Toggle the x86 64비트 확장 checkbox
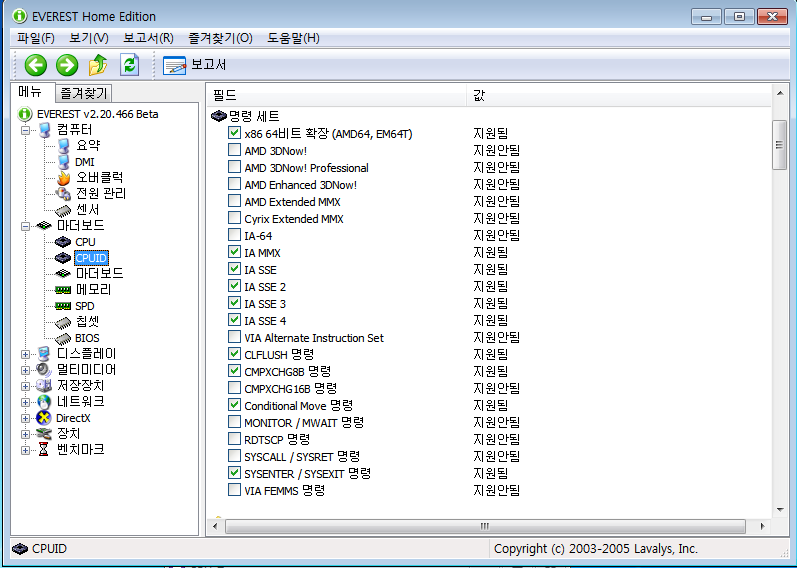Image resolution: width=797 pixels, height=568 pixels. pos(234,133)
